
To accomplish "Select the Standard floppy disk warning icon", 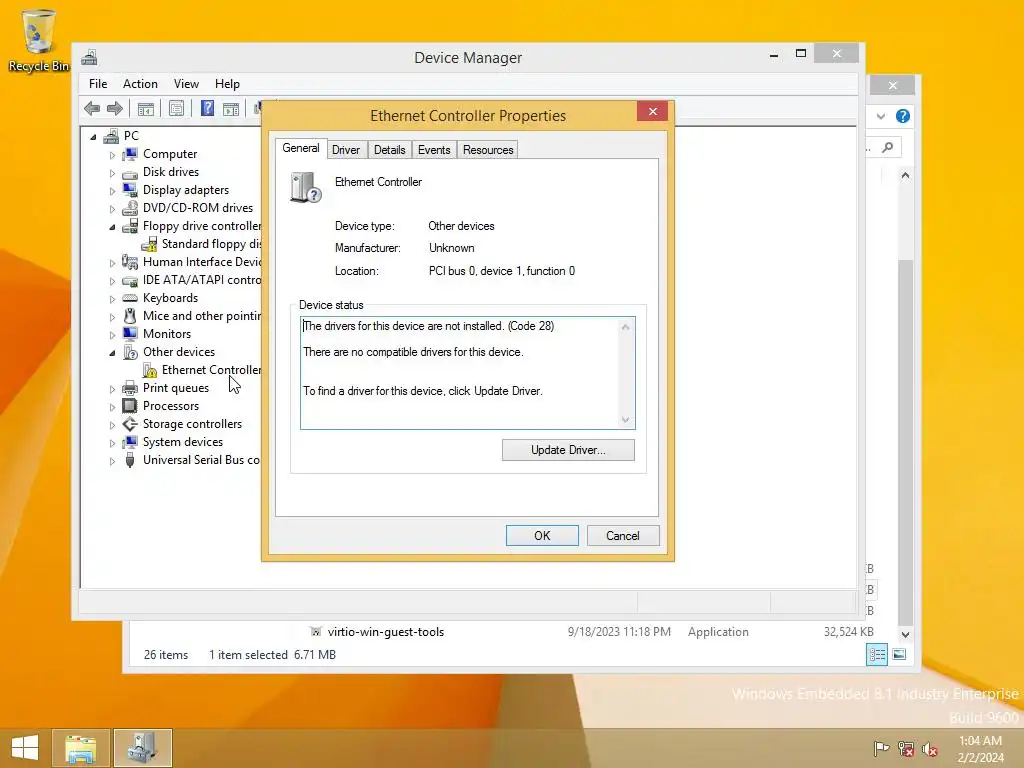I will [x=150, y=244].
